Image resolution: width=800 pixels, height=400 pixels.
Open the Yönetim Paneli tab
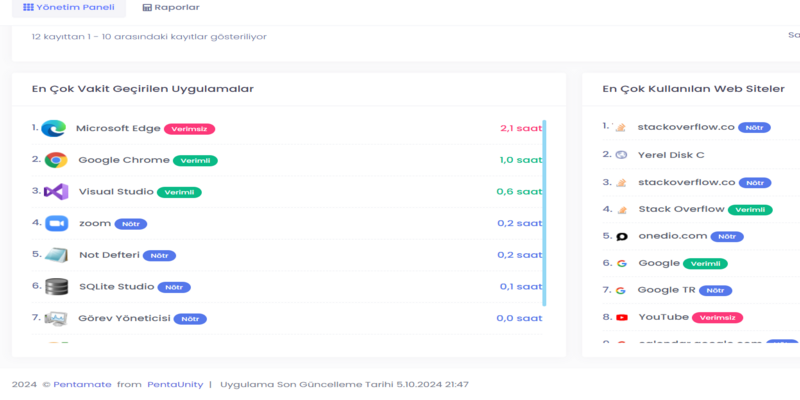pyautogui.click(x=62, y=7)
